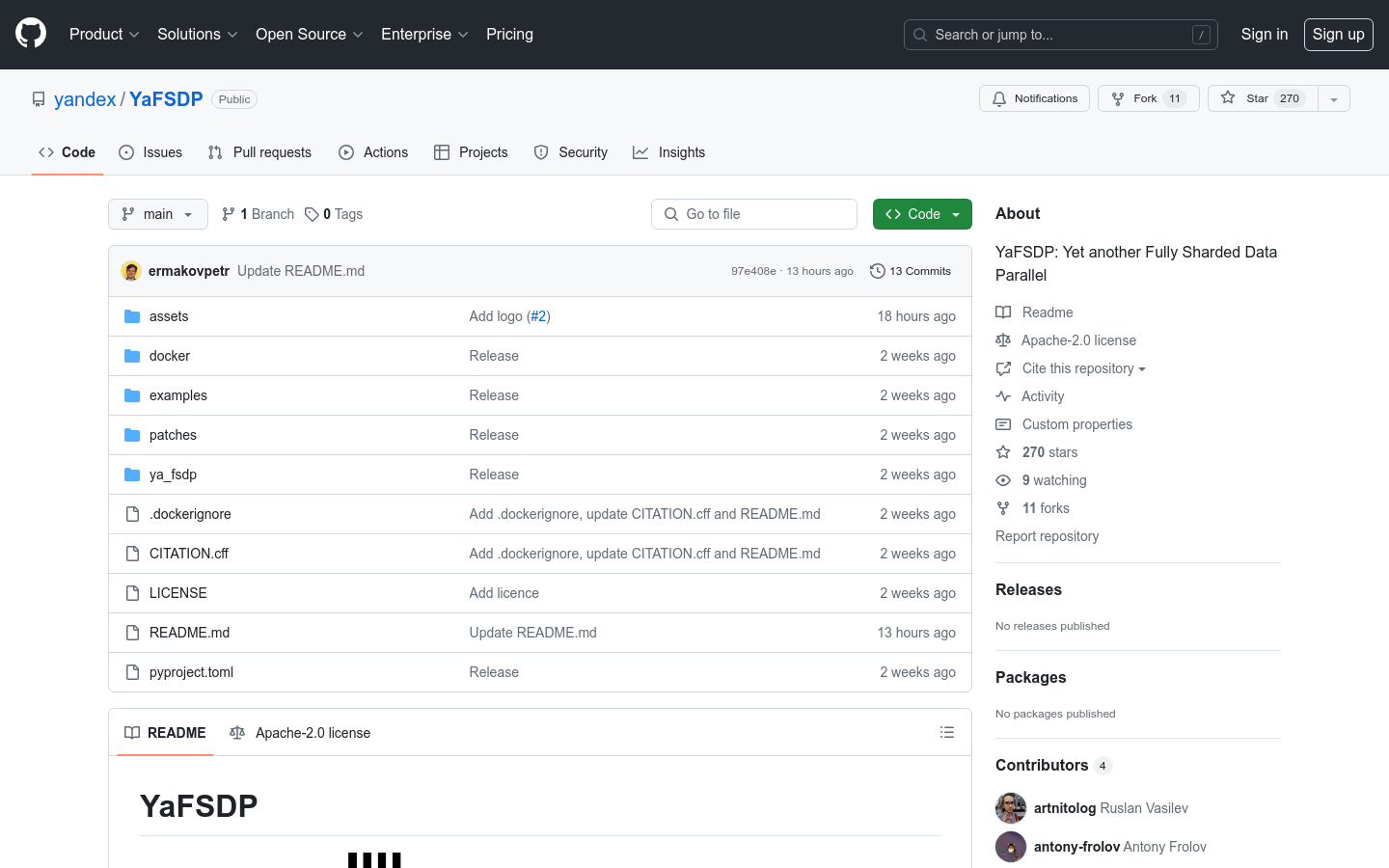Select the Apache-2.0 license README tab
The width and height of the screenshot is (1389, 868).
(x=300, y=733)
